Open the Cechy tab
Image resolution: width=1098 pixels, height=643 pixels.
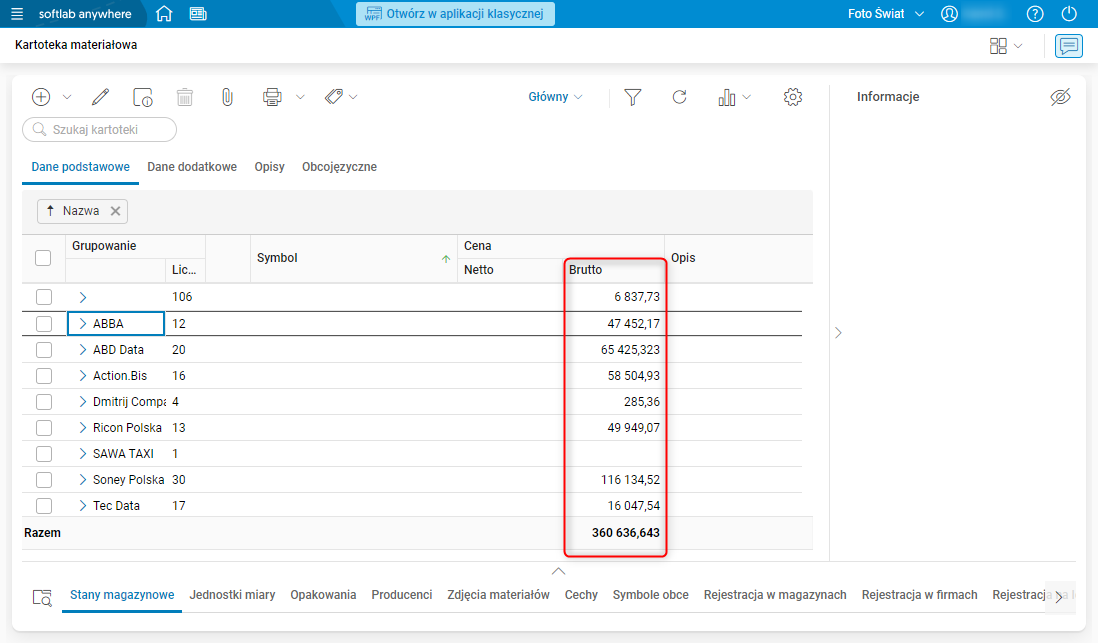click(581, 595)
